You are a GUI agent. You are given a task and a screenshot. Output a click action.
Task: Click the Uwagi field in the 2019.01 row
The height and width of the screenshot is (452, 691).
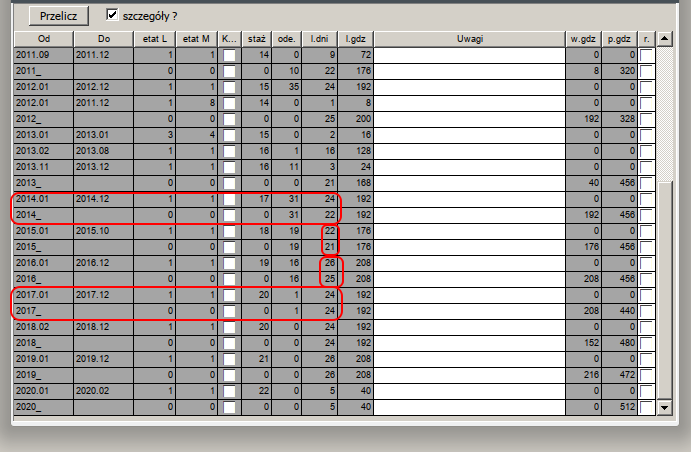point(469,357)
